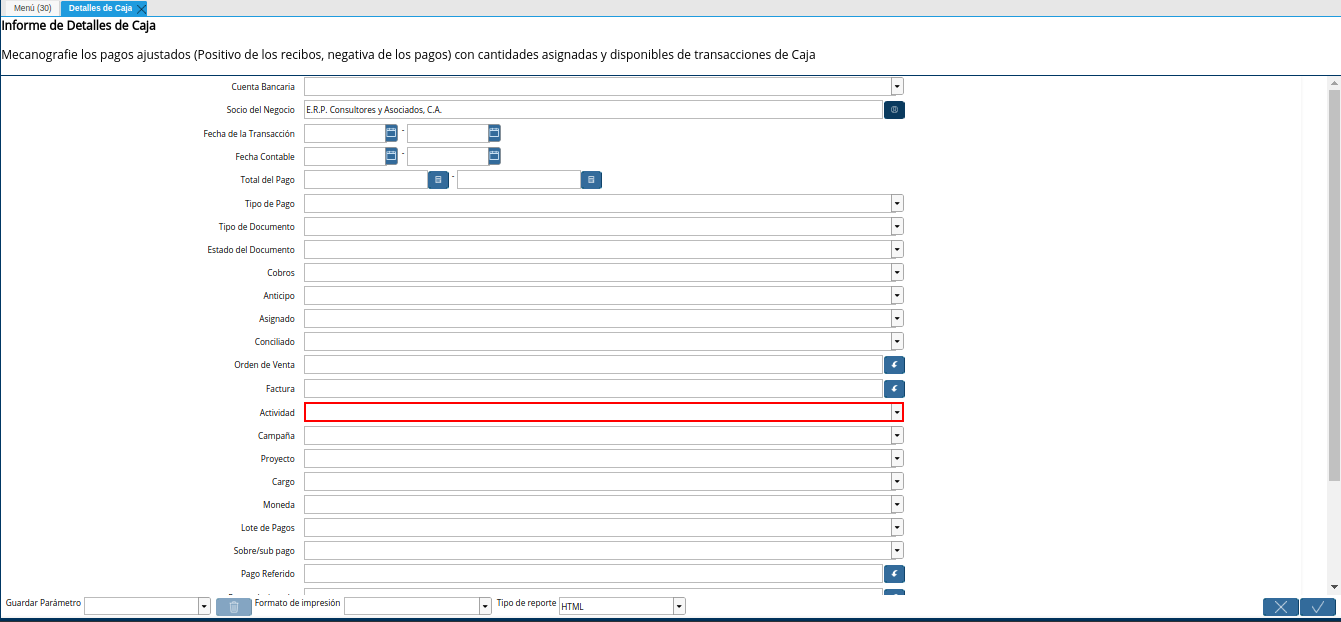Open the search icon for Orden de Venta
The height and width of the screenshot is (622, 1341).
point(893,364)
